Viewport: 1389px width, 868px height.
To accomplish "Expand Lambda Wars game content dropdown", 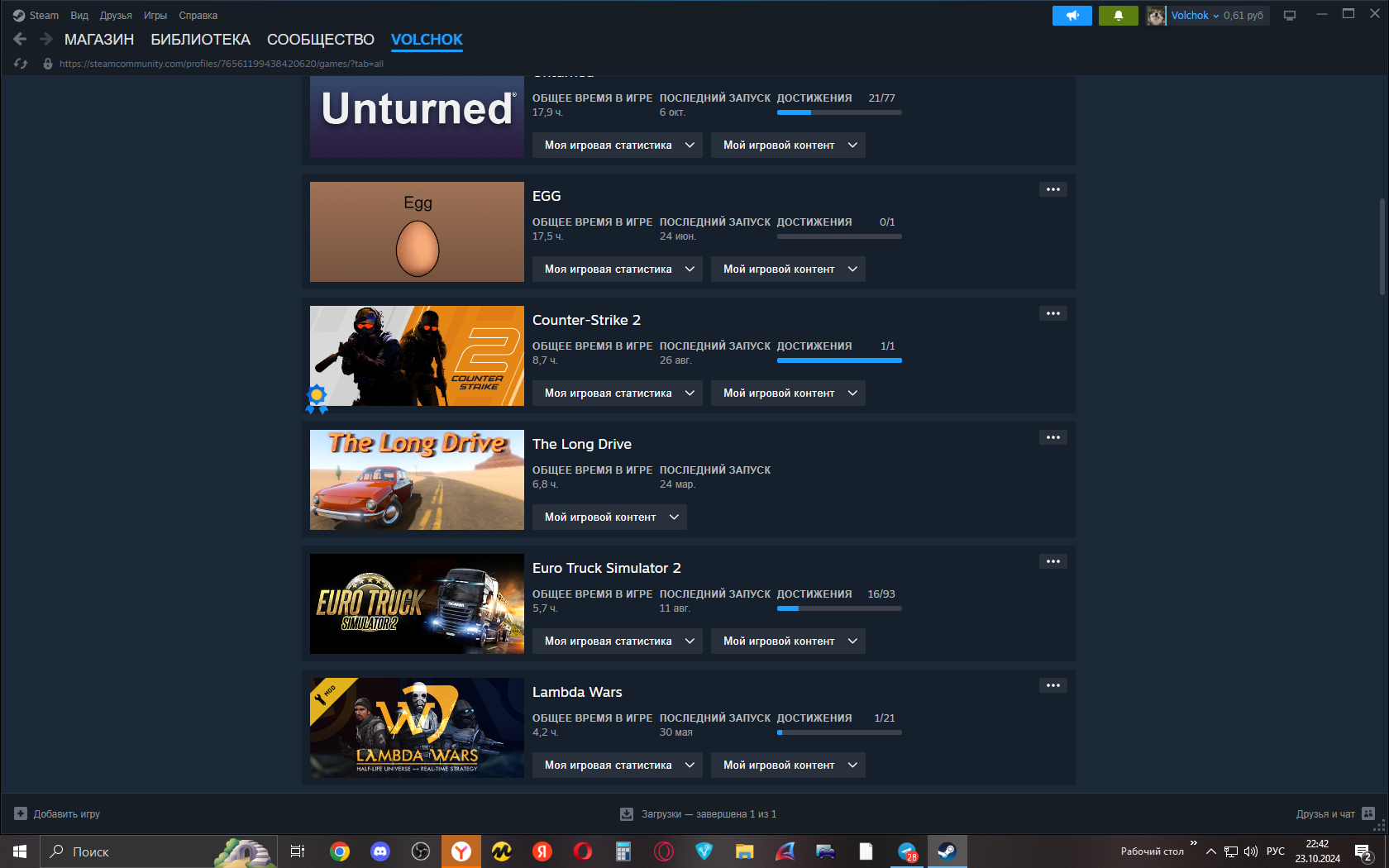I will coord(788,765).
